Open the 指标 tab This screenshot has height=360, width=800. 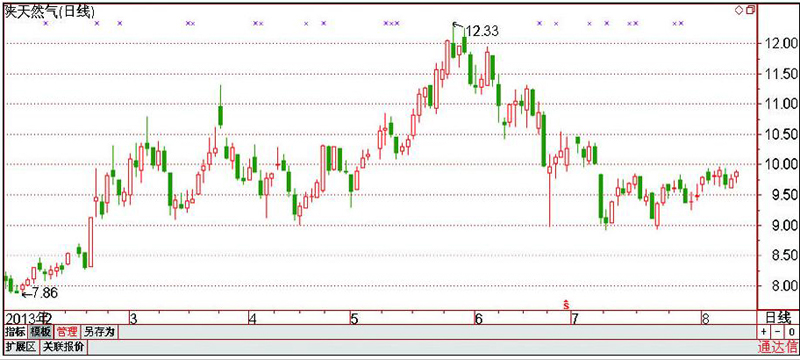15,332
